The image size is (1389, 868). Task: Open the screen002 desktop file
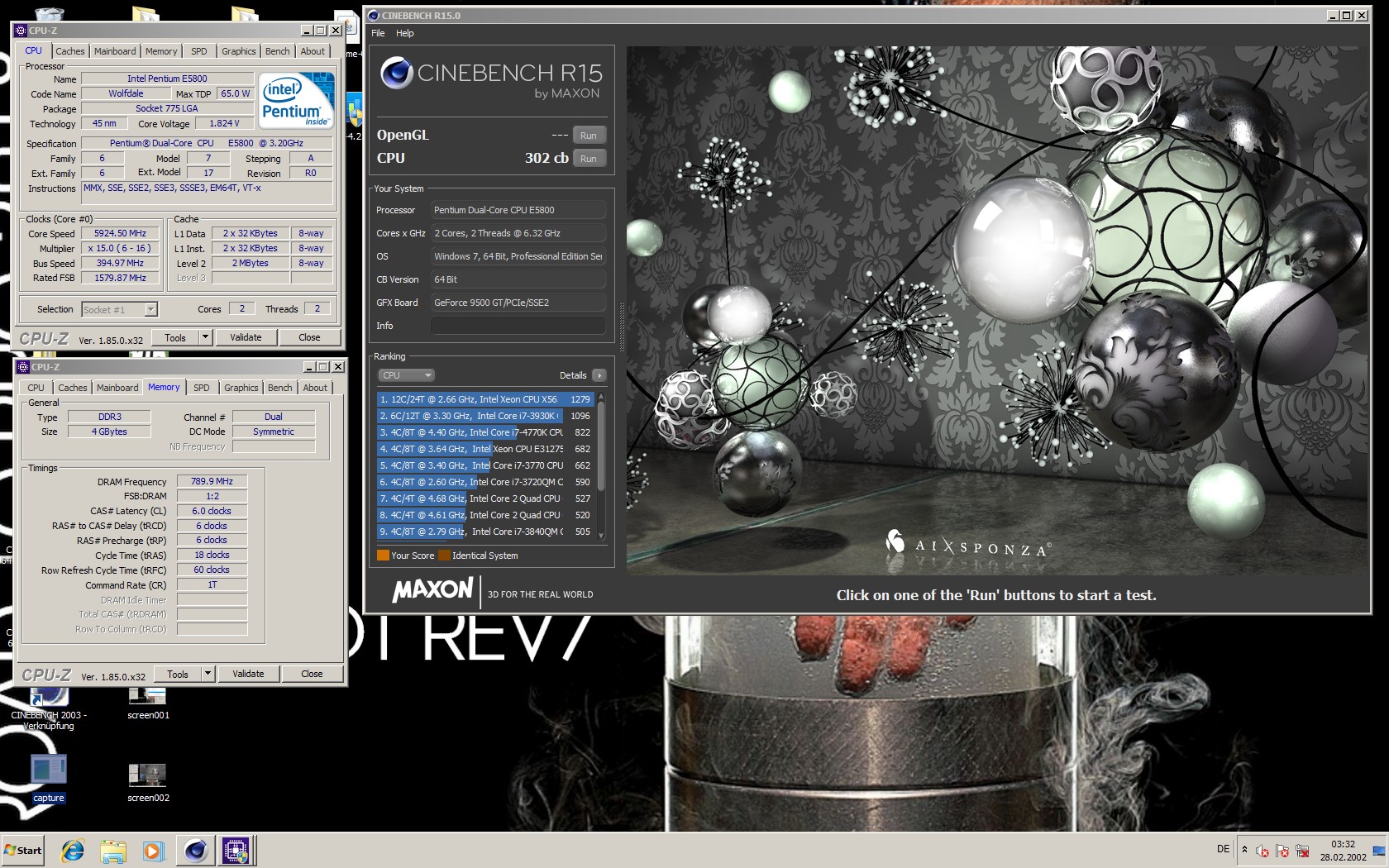click(x=148, y=782)
